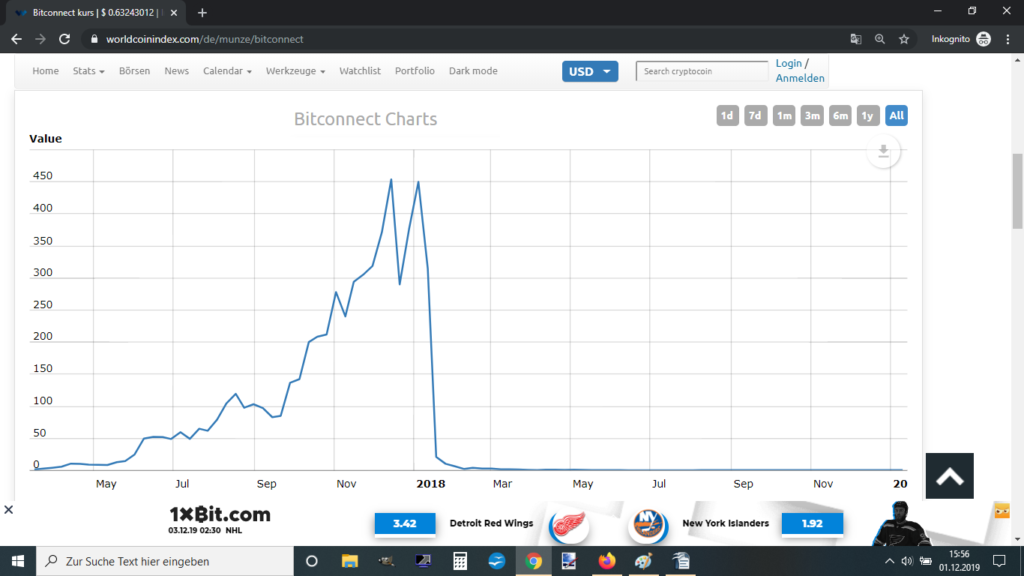Viewport: 1024px width, 576px height.
Task: Expand the Calendar dropdown menu
Action: click(227, 71)
